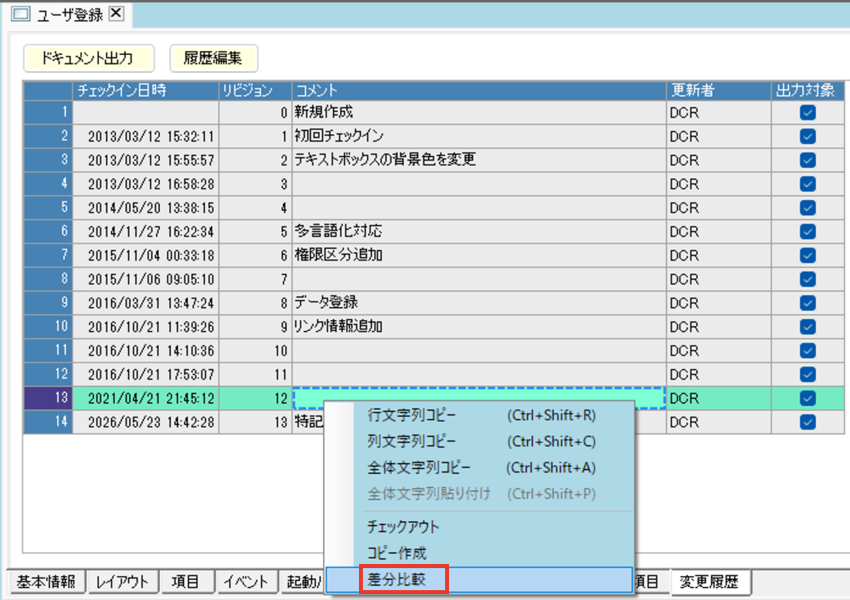Toggle 出力対象 checkbox for リンク情報追加 row
The image size is (850, 600).
click(807, 327)
